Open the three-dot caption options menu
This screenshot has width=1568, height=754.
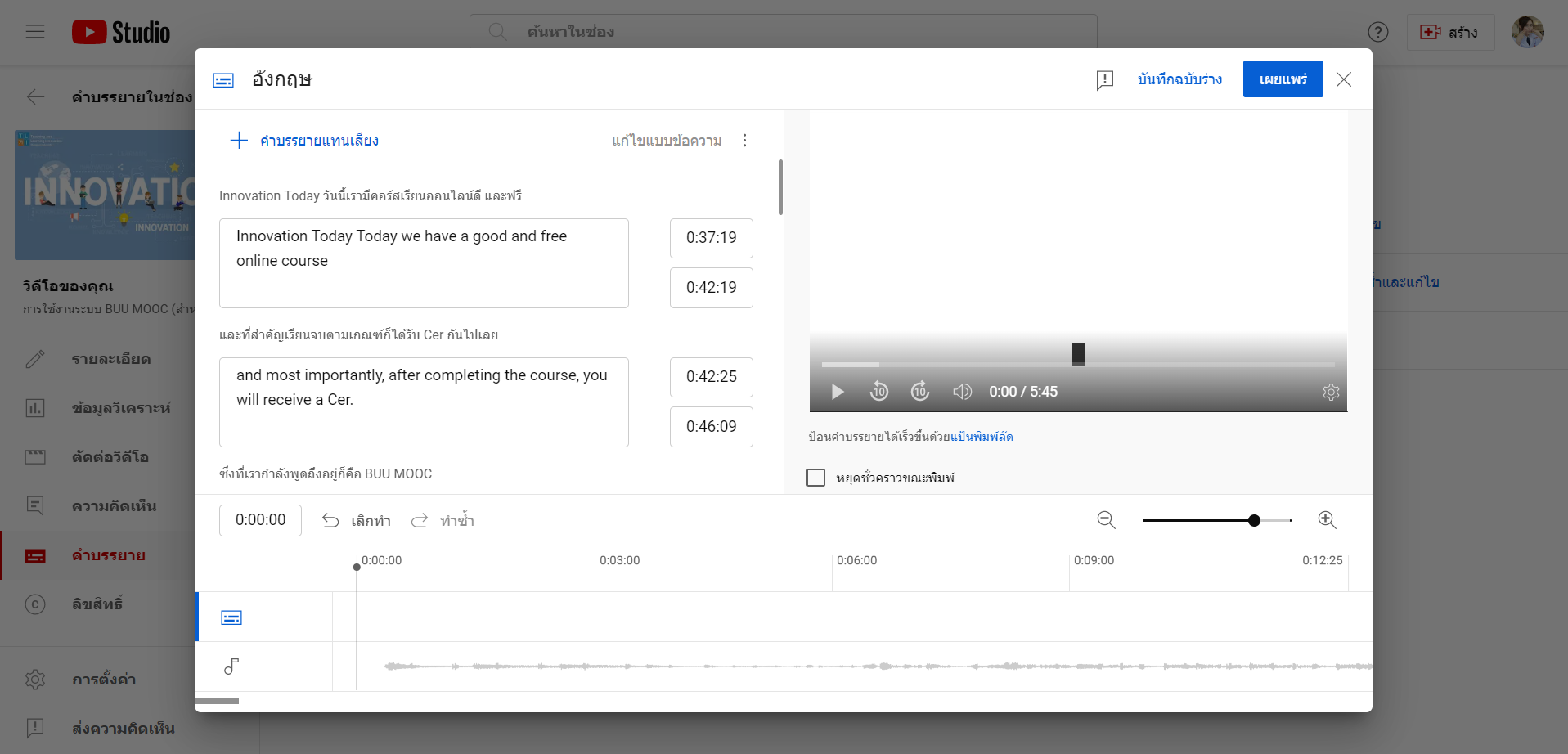[x=744, y=141]
